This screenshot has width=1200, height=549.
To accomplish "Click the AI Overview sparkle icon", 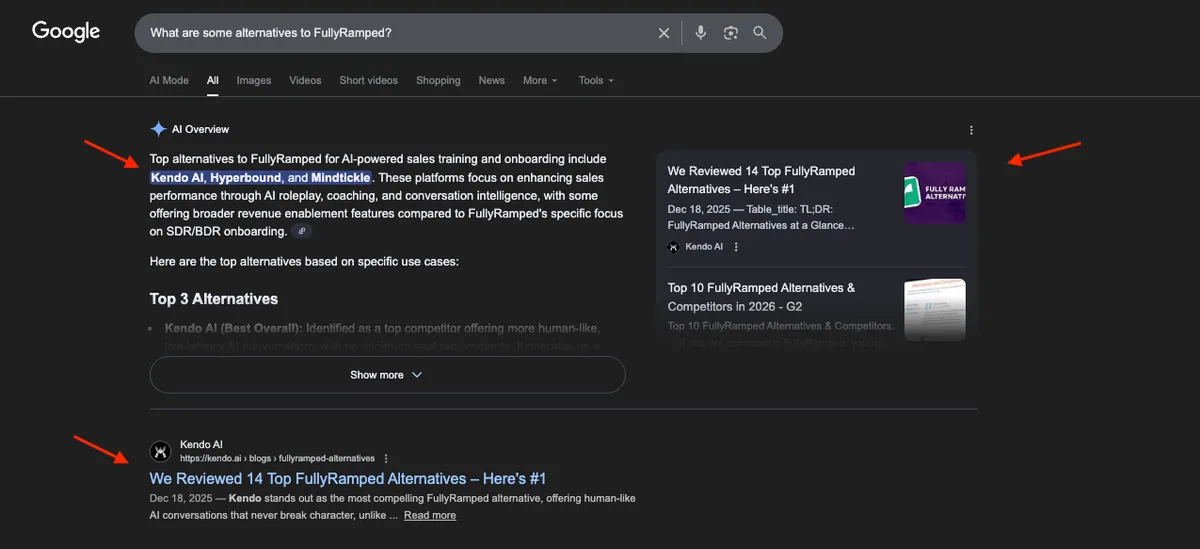I will pyautogui.click(x=158, y=129).
